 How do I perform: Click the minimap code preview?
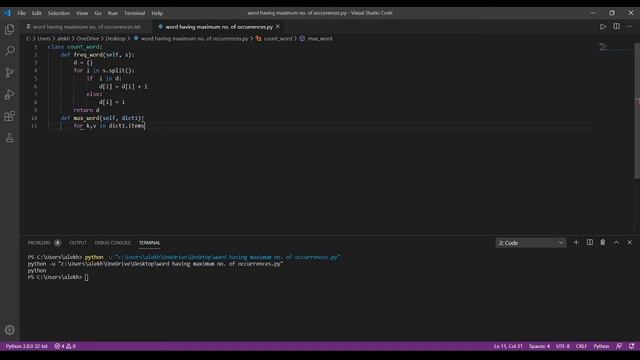pos(603,47)
